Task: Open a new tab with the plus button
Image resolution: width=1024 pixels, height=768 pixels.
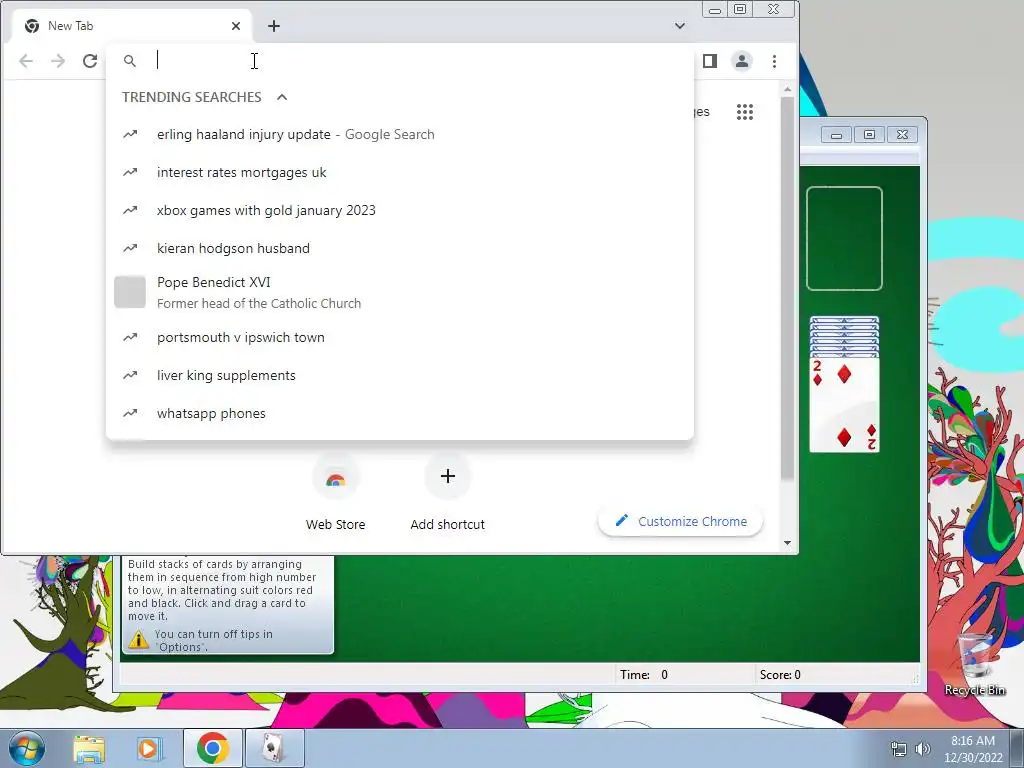Action: pos(274,26)
